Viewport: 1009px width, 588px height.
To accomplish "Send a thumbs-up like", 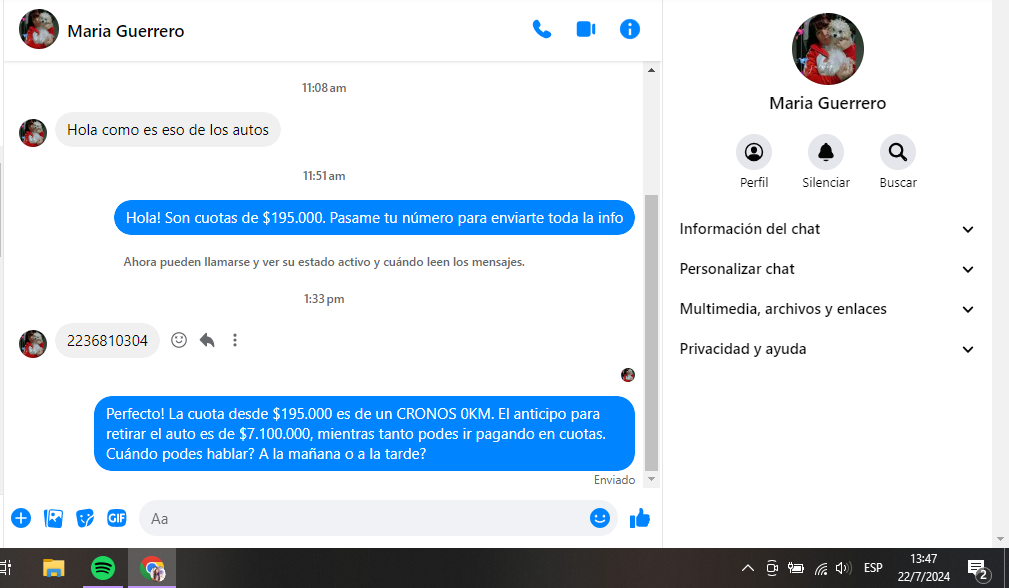I will (x=640, y=518).
